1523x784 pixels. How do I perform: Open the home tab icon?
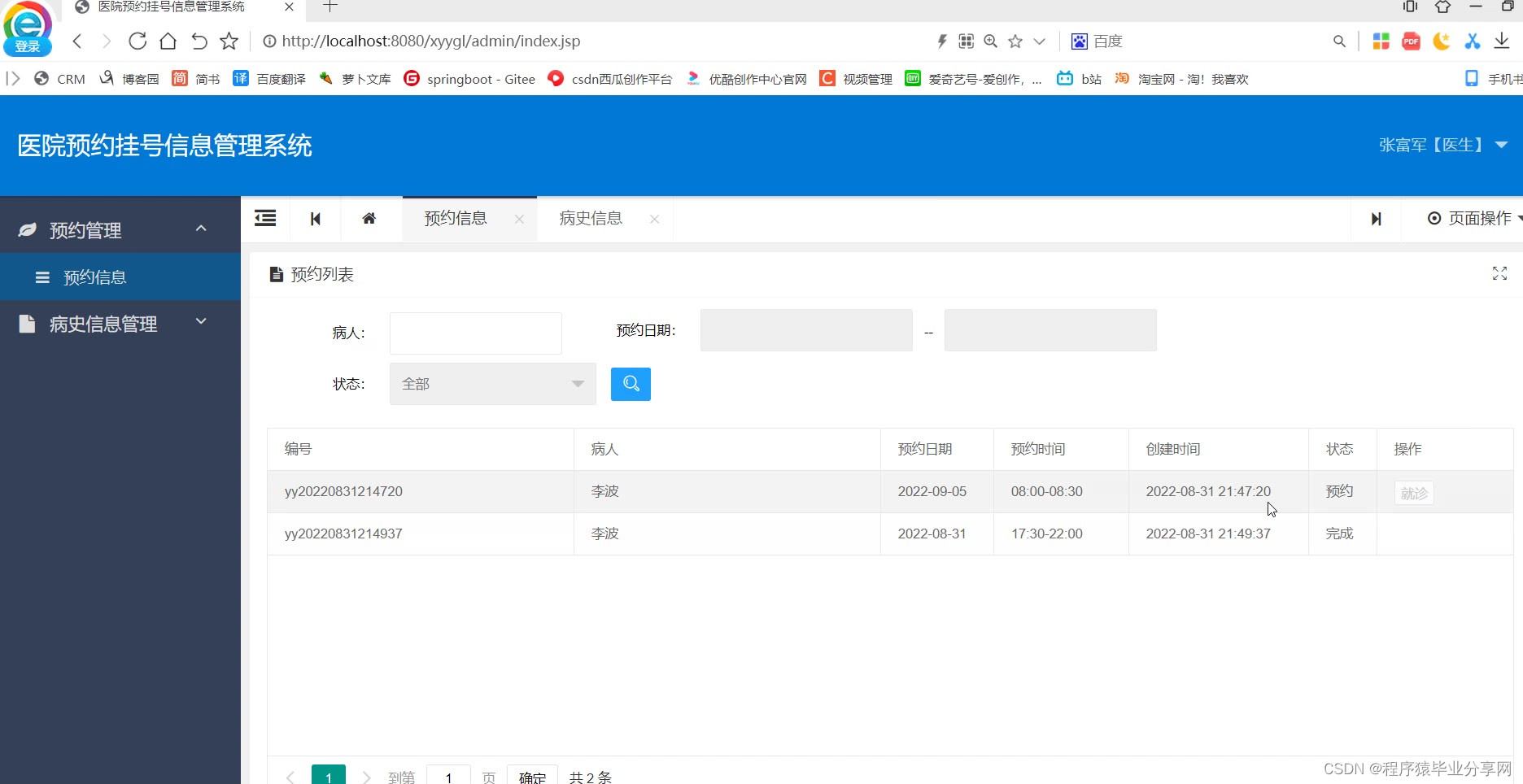click(x=369, y=218)
